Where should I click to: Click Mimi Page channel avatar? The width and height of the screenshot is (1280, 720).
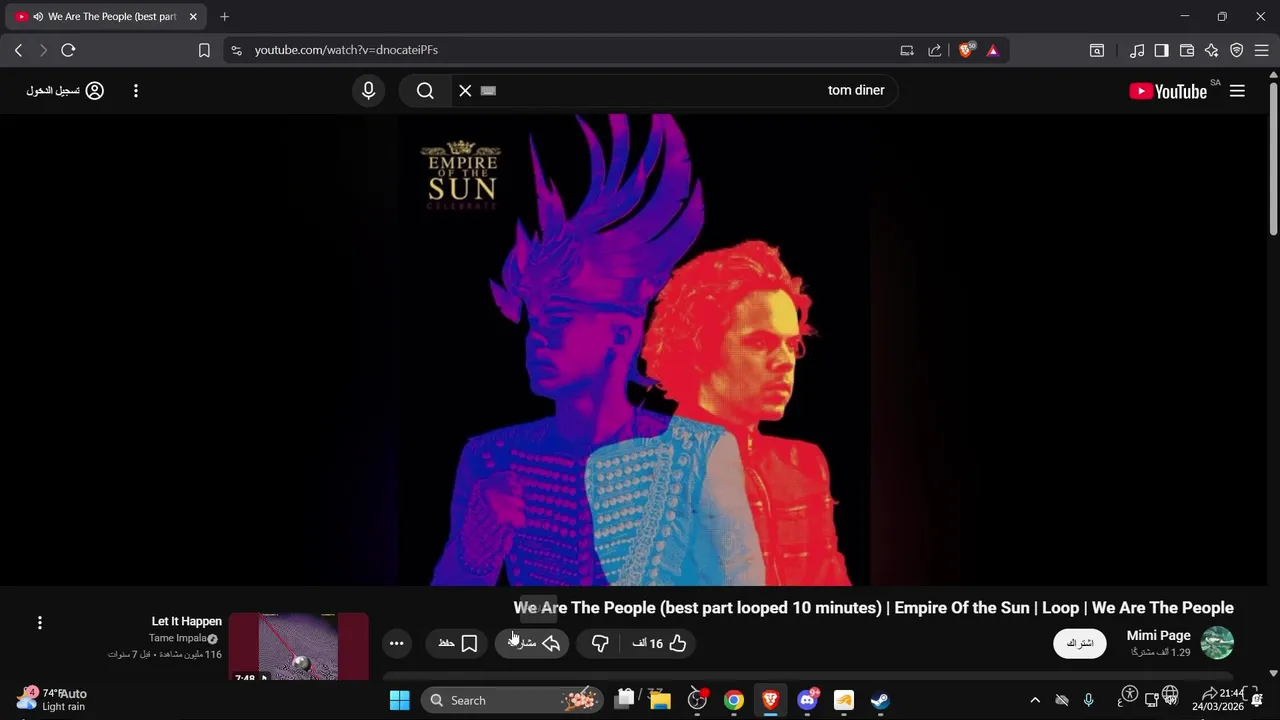tap(1217, 643)
